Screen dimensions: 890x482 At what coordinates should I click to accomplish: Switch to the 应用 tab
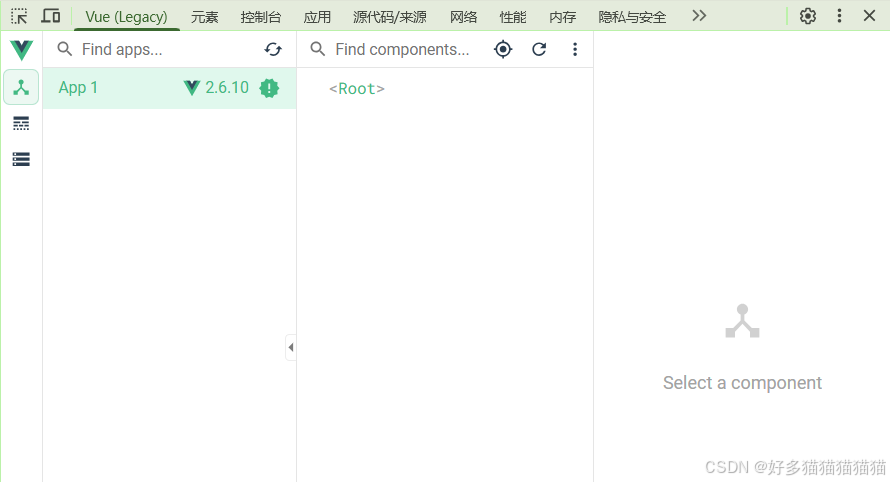[x=317, y=17]
